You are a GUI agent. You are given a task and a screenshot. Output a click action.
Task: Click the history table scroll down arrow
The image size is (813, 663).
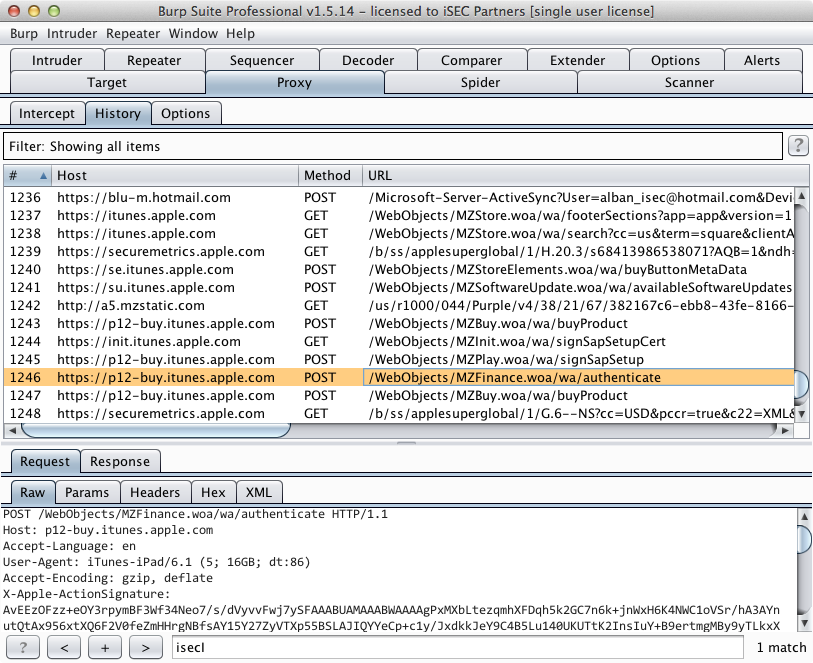pyautogui.click(x=802, y=414)
